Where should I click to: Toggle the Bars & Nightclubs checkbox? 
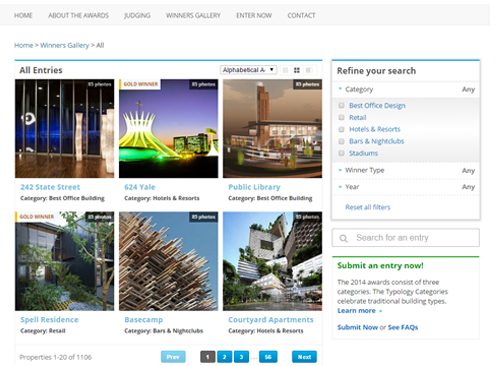pyautogui.click(x=341, y=141)
